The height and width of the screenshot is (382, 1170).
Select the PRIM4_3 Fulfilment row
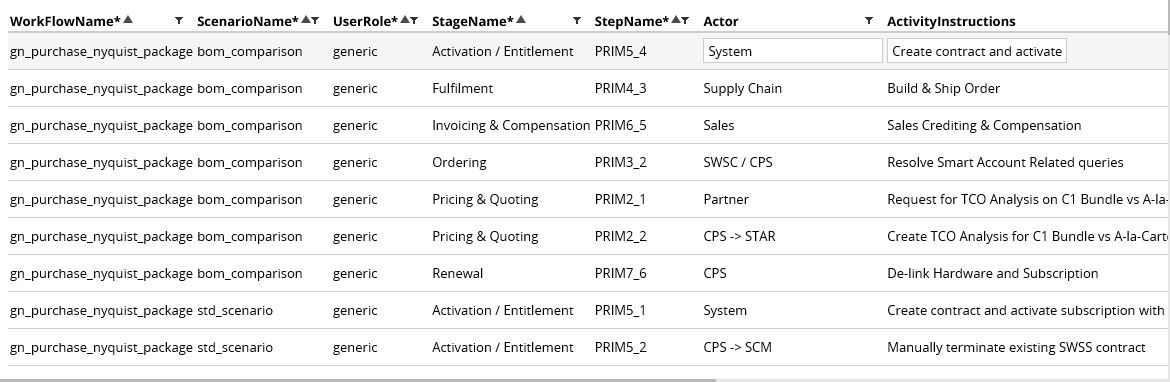tap(585, 88)
